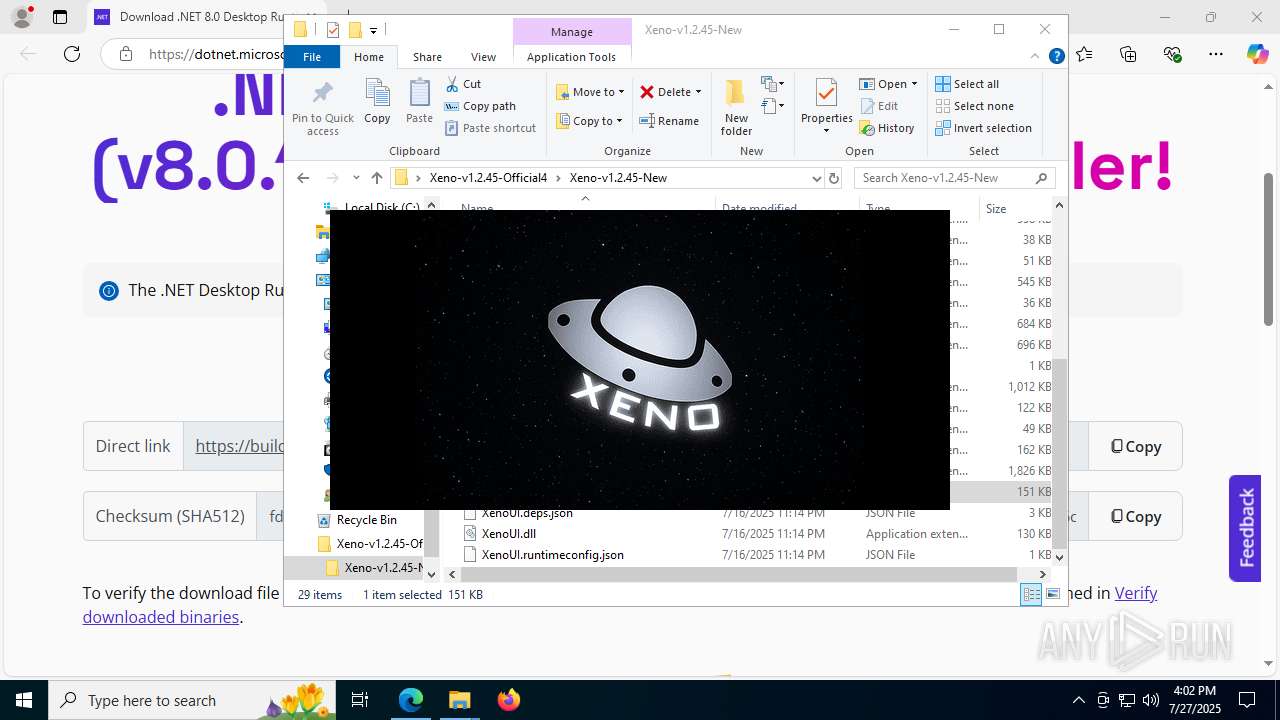Select XenoUI.dll file
The image size is (1280, 720).
(x=509, y=534)
